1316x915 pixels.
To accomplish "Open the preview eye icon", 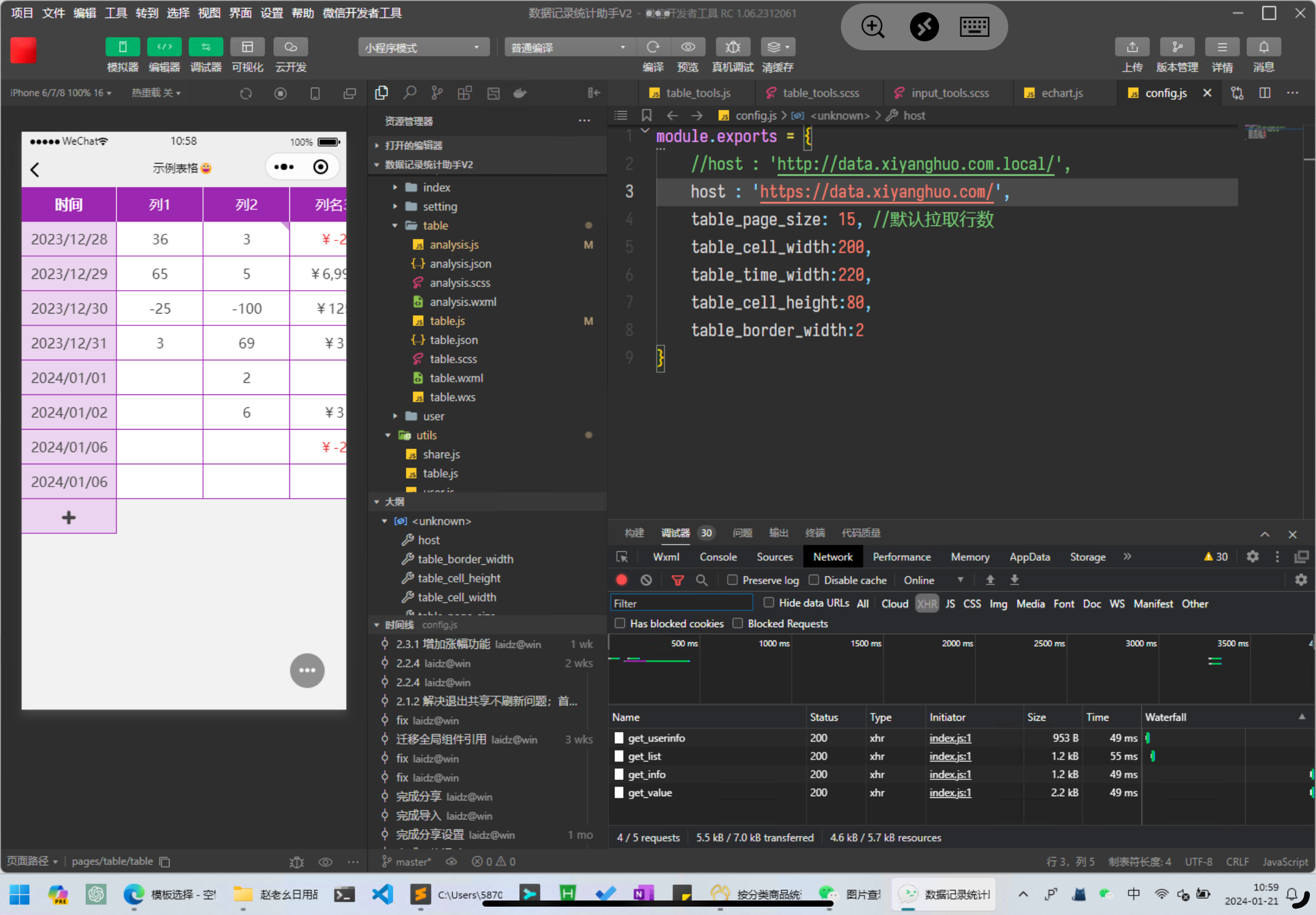I will pyautogui.click(x=688, y=47).
